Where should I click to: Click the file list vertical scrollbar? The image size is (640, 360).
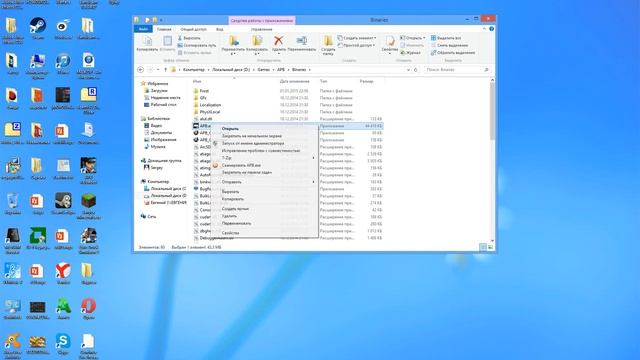click(x=492, y=160)
